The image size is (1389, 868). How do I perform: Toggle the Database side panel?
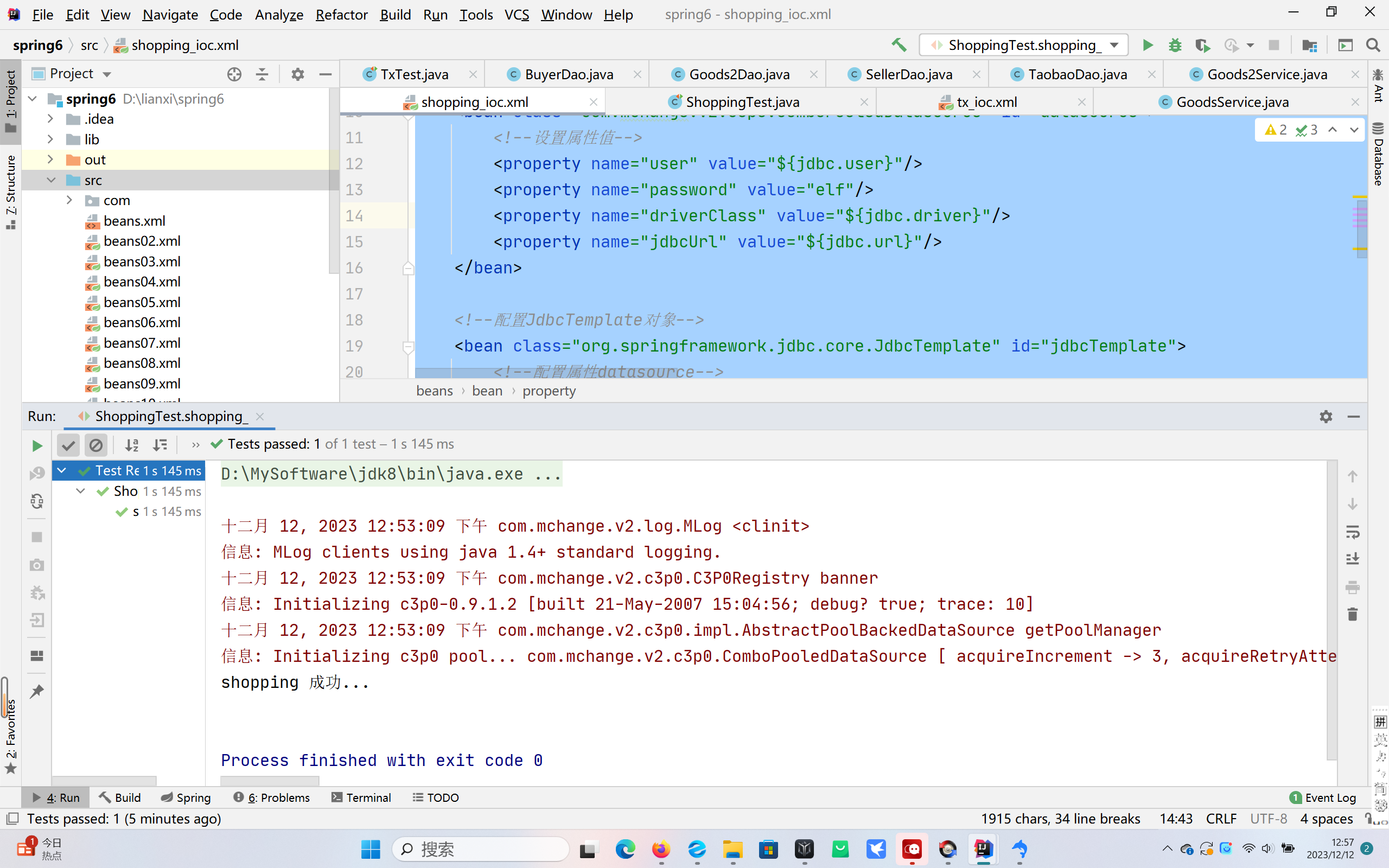click(1378, 154)
